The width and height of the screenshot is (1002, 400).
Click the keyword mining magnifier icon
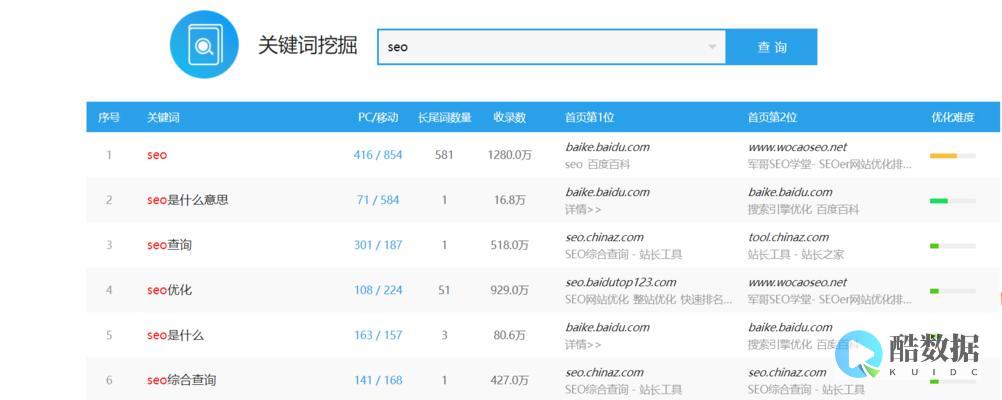[204, 44]
